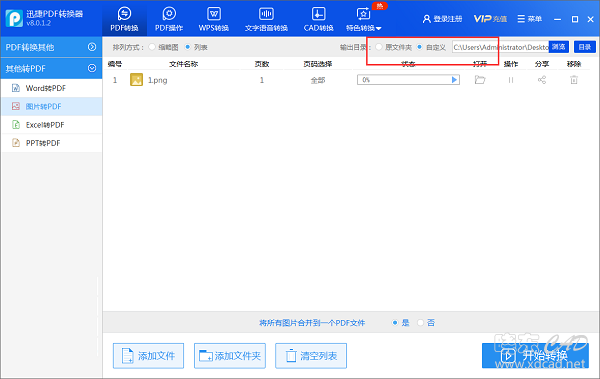Open the PDF转换 tab
This screenshot has height=379, width=600.
pyautogui.click(x=124, y=19)
